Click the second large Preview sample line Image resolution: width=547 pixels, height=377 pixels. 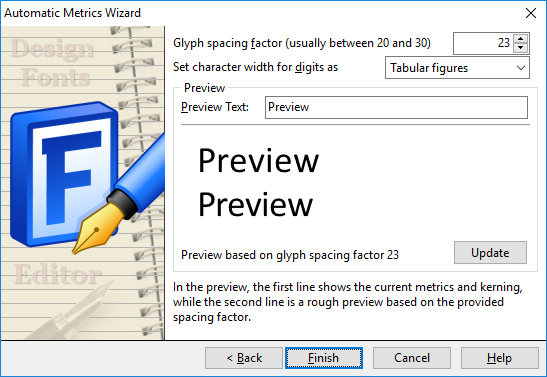pyautogui.click(x=255, y=205)
